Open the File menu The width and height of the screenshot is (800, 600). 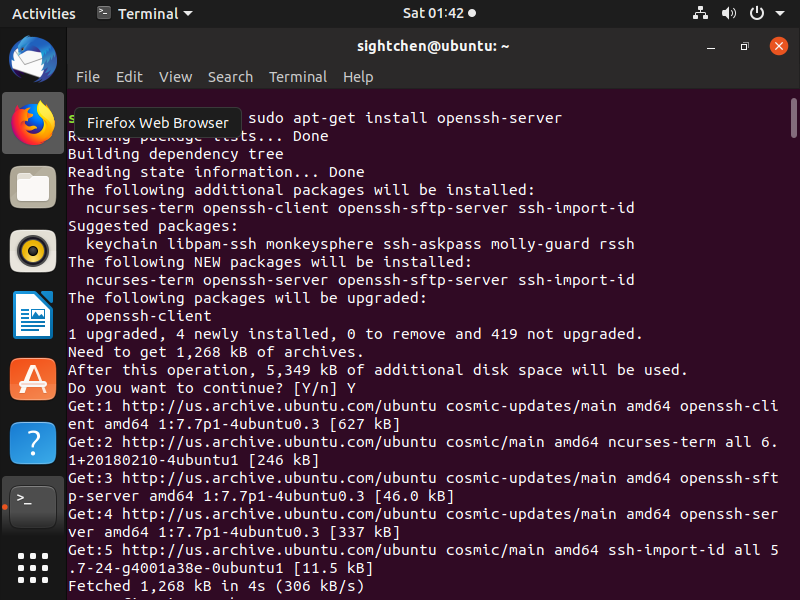click(x=88, y=77)
